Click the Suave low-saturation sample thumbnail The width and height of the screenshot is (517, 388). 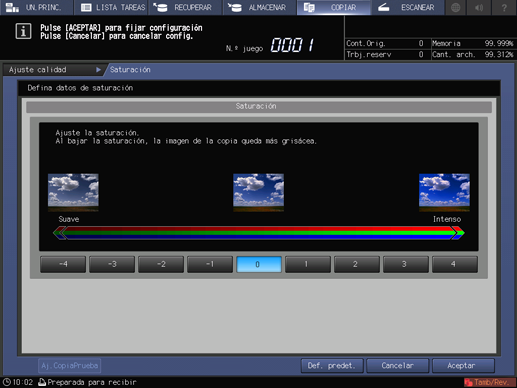click(73, 192)
